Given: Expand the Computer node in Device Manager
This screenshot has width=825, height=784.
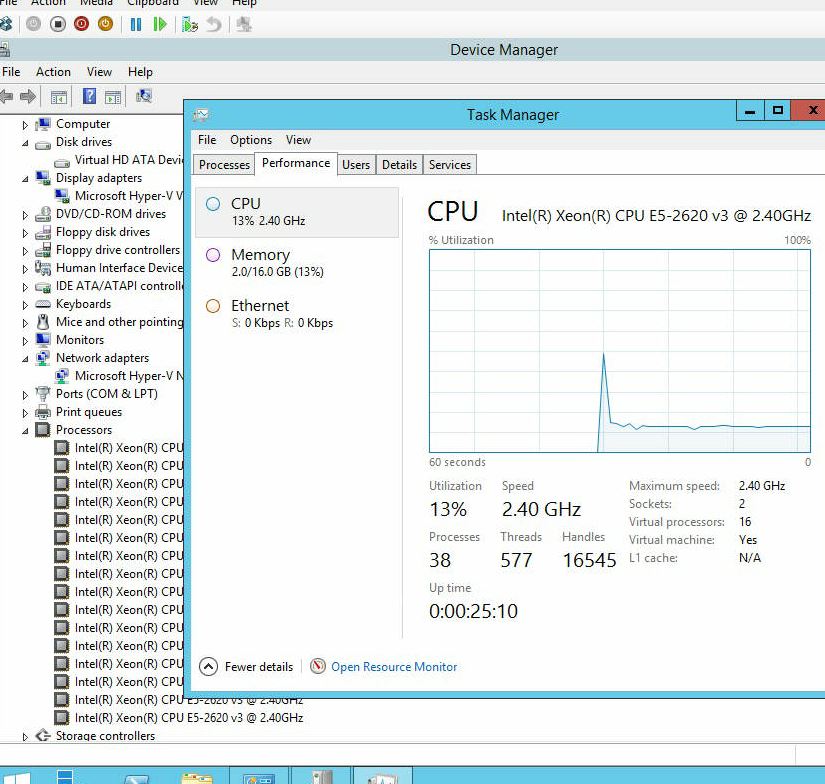Looking at the screenshot, I should (x=25, y=125).
